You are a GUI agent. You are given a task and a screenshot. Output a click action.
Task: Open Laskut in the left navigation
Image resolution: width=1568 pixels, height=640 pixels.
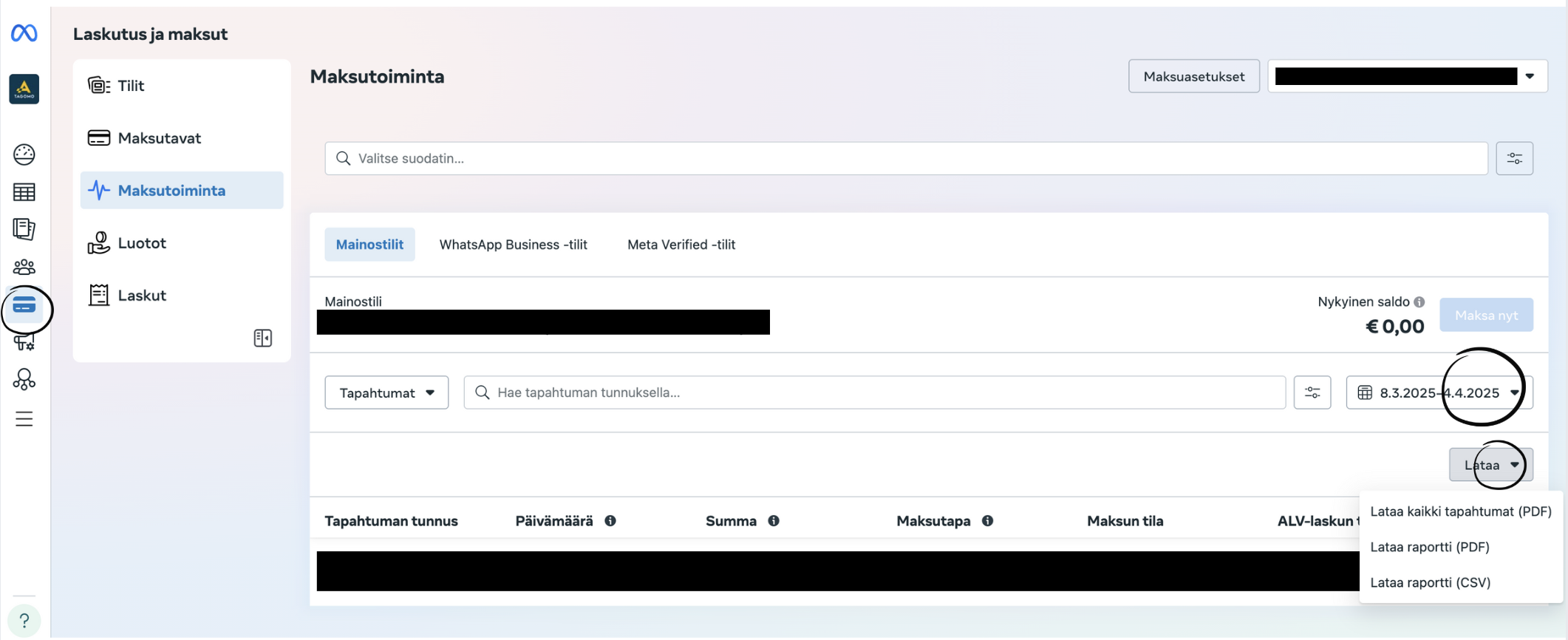(x=142, y=296)
